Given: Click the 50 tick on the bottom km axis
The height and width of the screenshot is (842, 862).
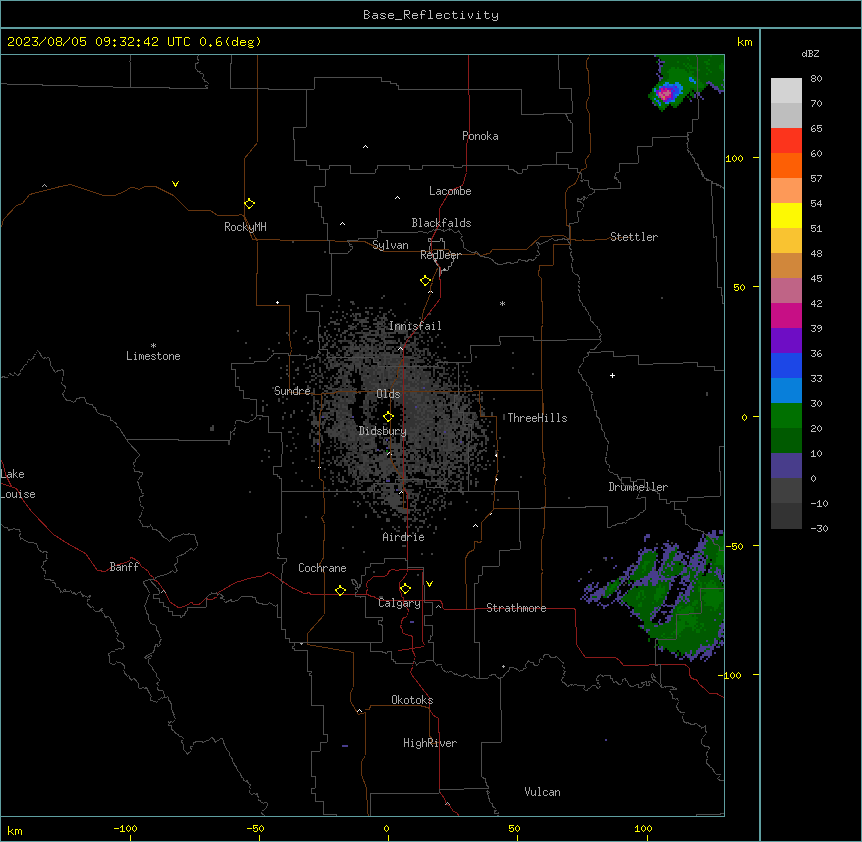Looking at the screenshot, I should (514, 828).
